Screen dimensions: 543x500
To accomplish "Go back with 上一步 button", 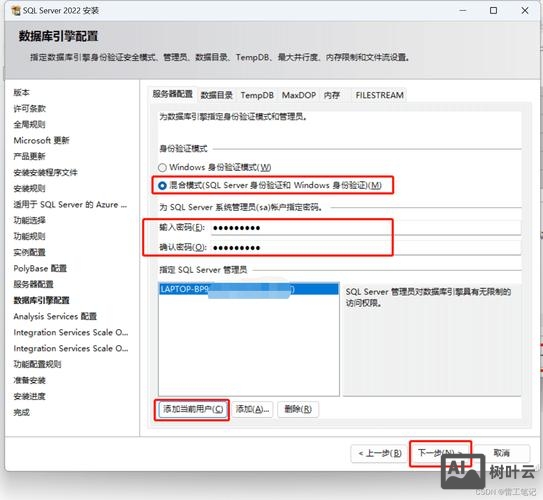I will tap(380, 453).
